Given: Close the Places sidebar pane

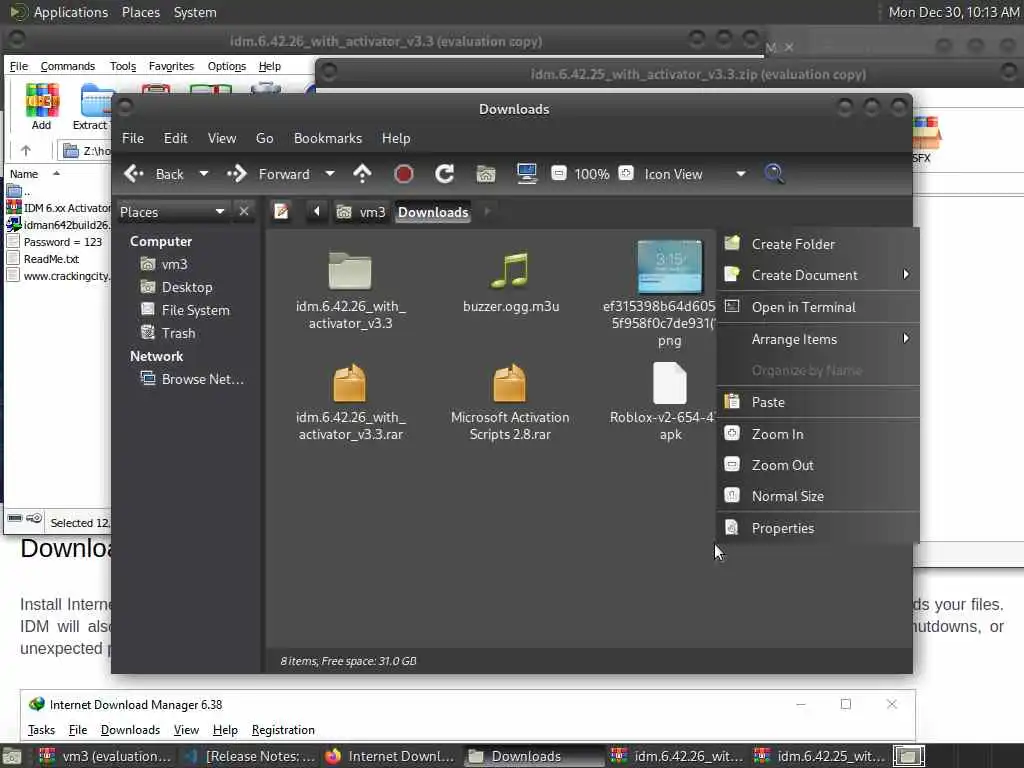Looking at the screenshot, I should [244, 212].
